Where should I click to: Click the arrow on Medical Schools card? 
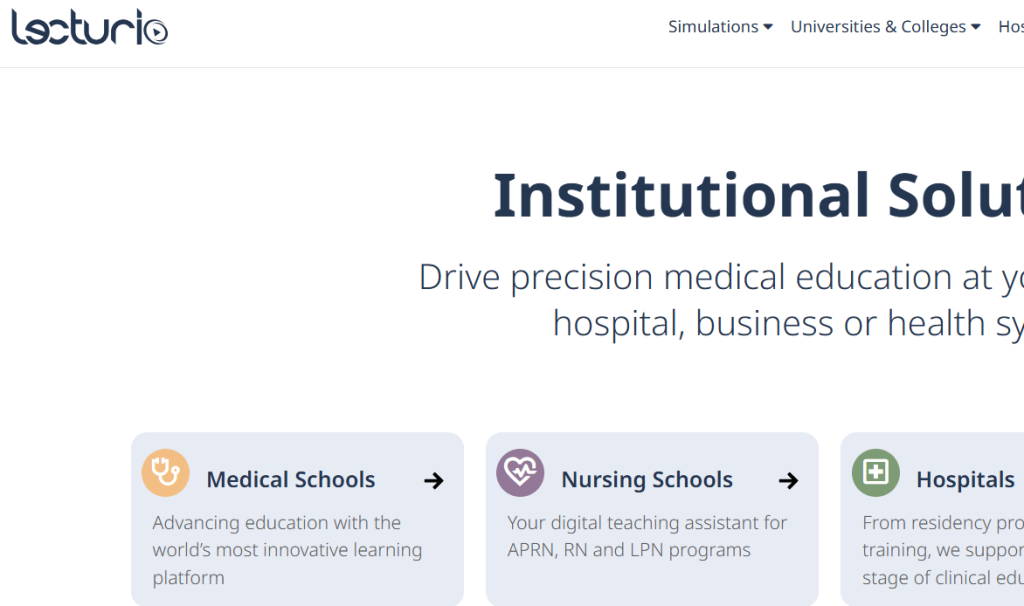tap(434, 481)
